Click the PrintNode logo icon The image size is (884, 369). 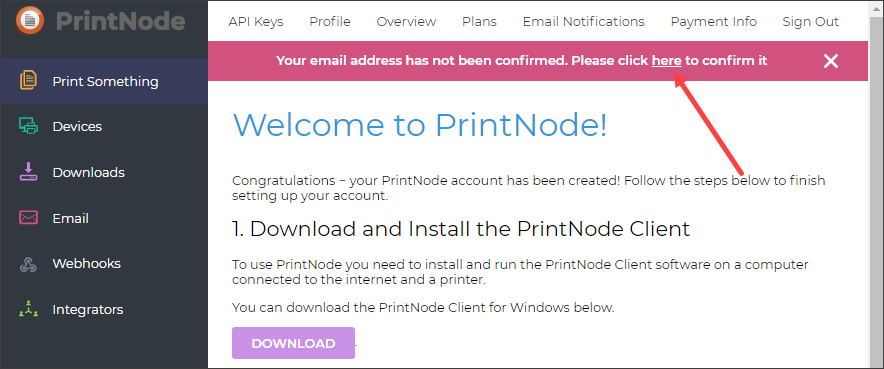(30, 20)
